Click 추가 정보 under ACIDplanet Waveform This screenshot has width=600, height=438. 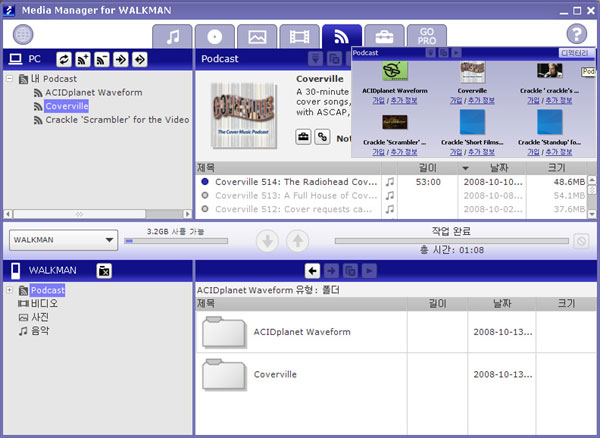pyautogui.click(x=404, y=101)
